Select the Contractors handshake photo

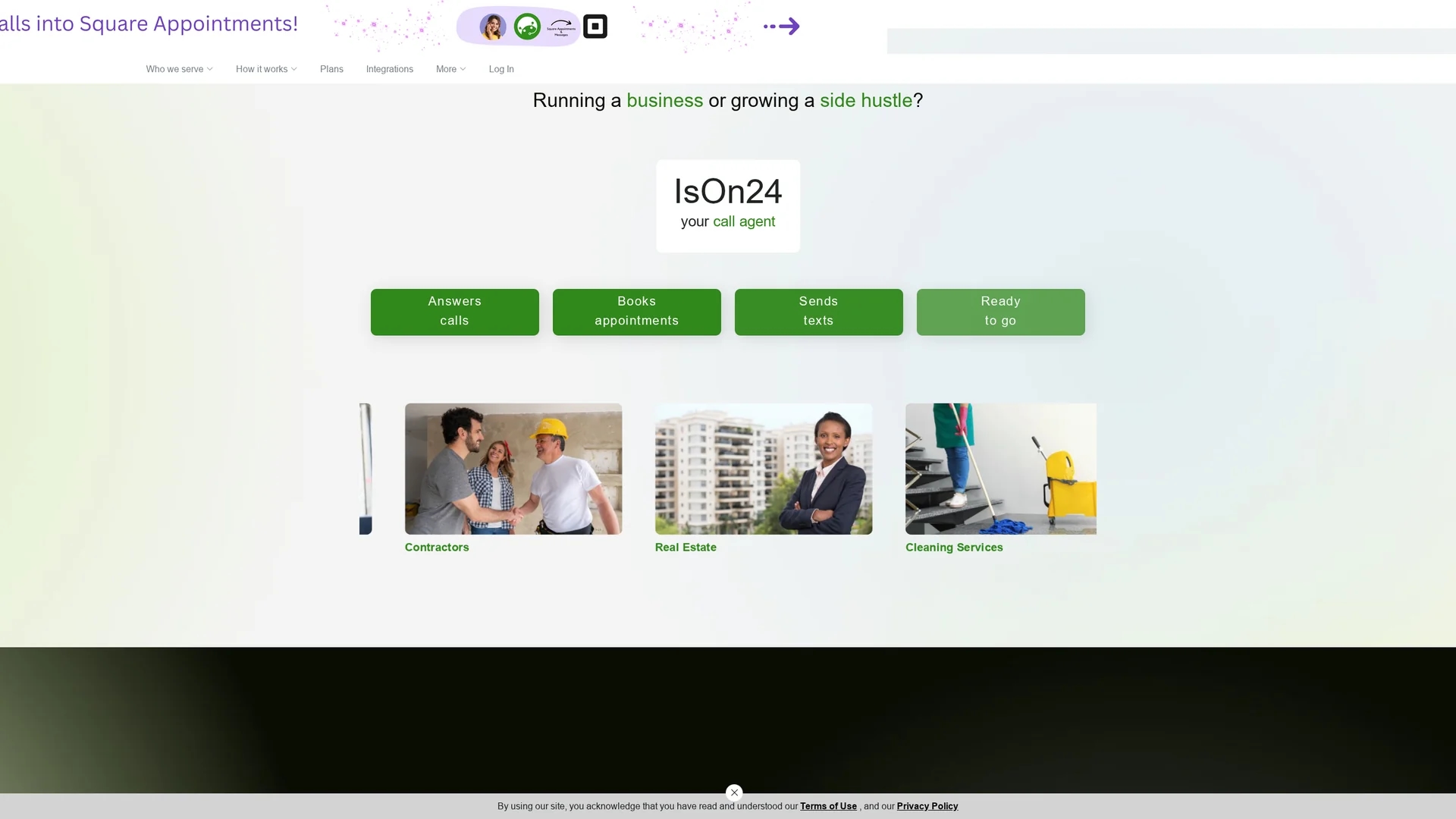[513, 469]
